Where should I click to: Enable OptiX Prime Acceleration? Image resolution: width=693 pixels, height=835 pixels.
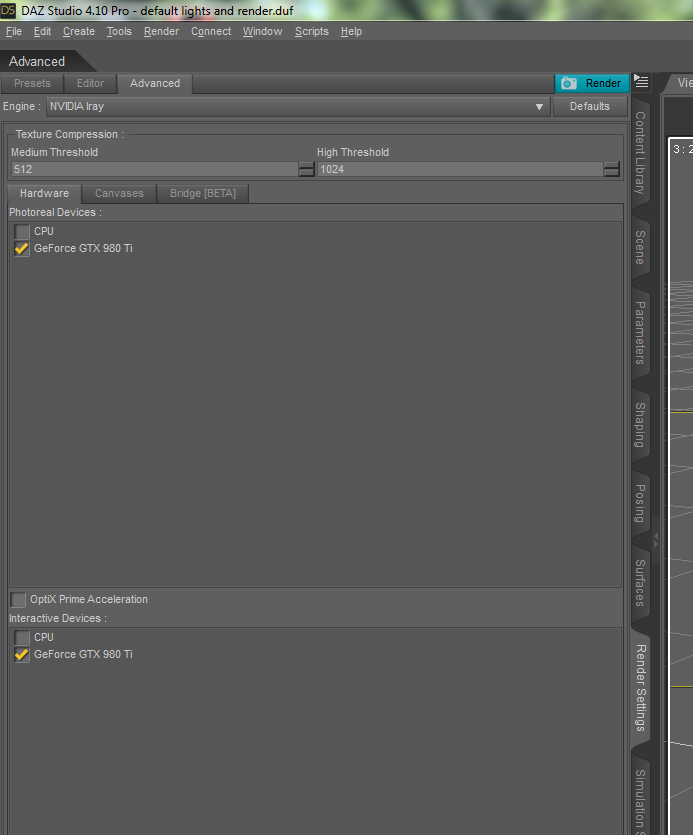pyautogui.click(x=18, y=600)
